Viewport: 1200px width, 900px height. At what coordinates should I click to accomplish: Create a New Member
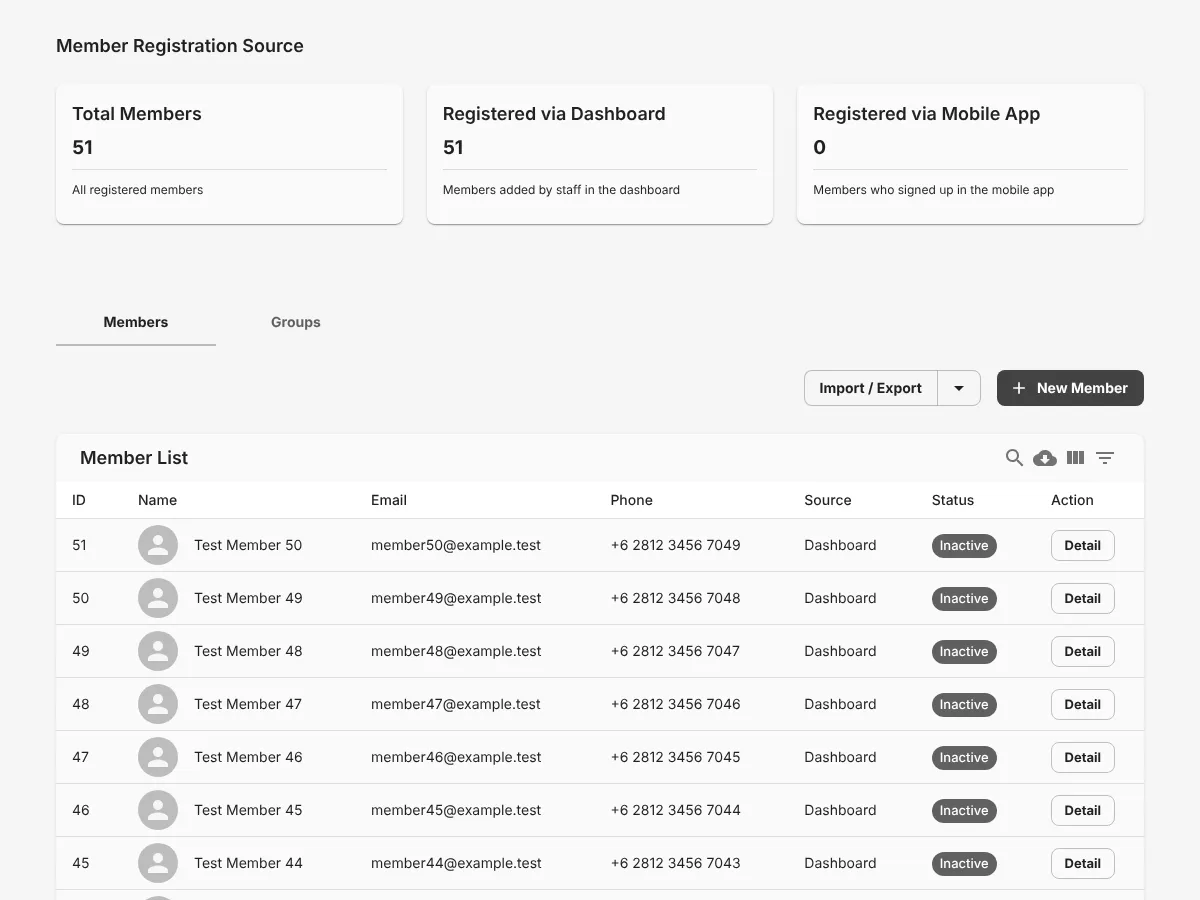click(x=1070, y=388)
